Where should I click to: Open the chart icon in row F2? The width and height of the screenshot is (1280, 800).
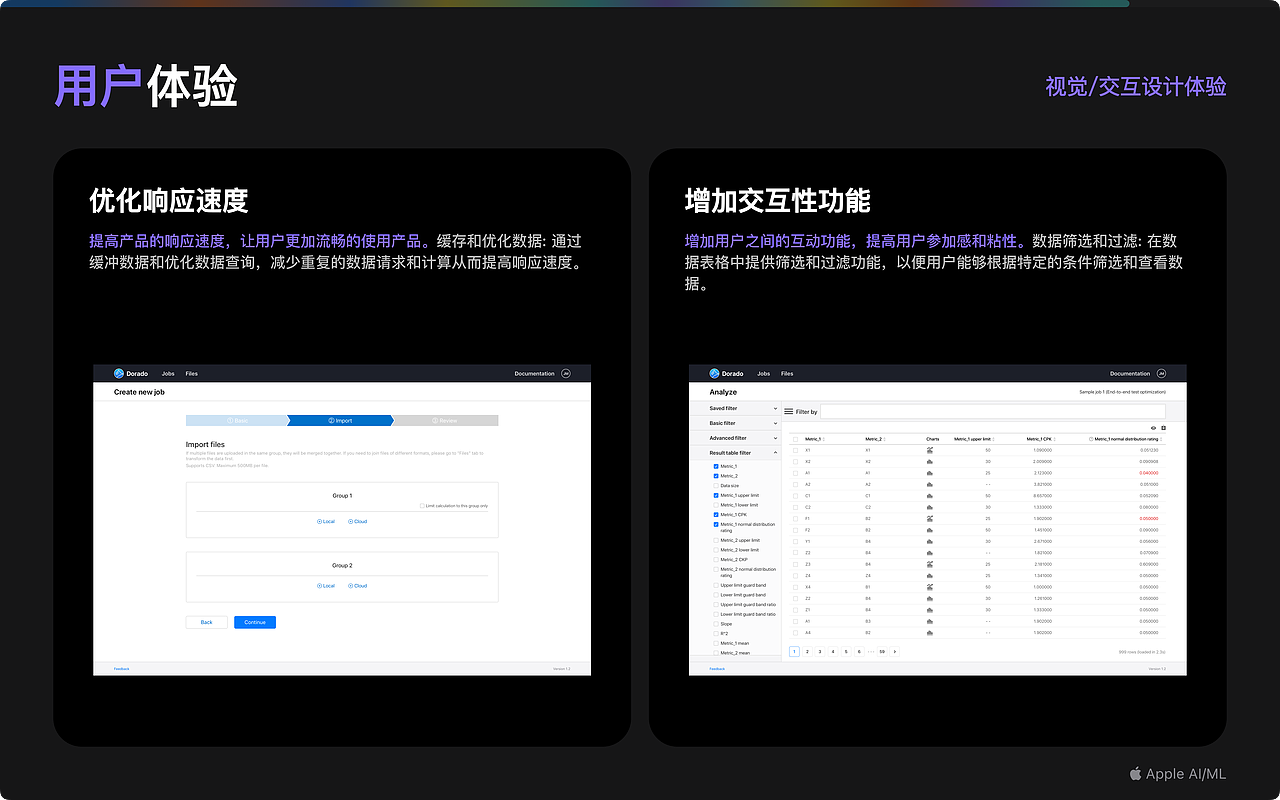click(x=930, y=530)
